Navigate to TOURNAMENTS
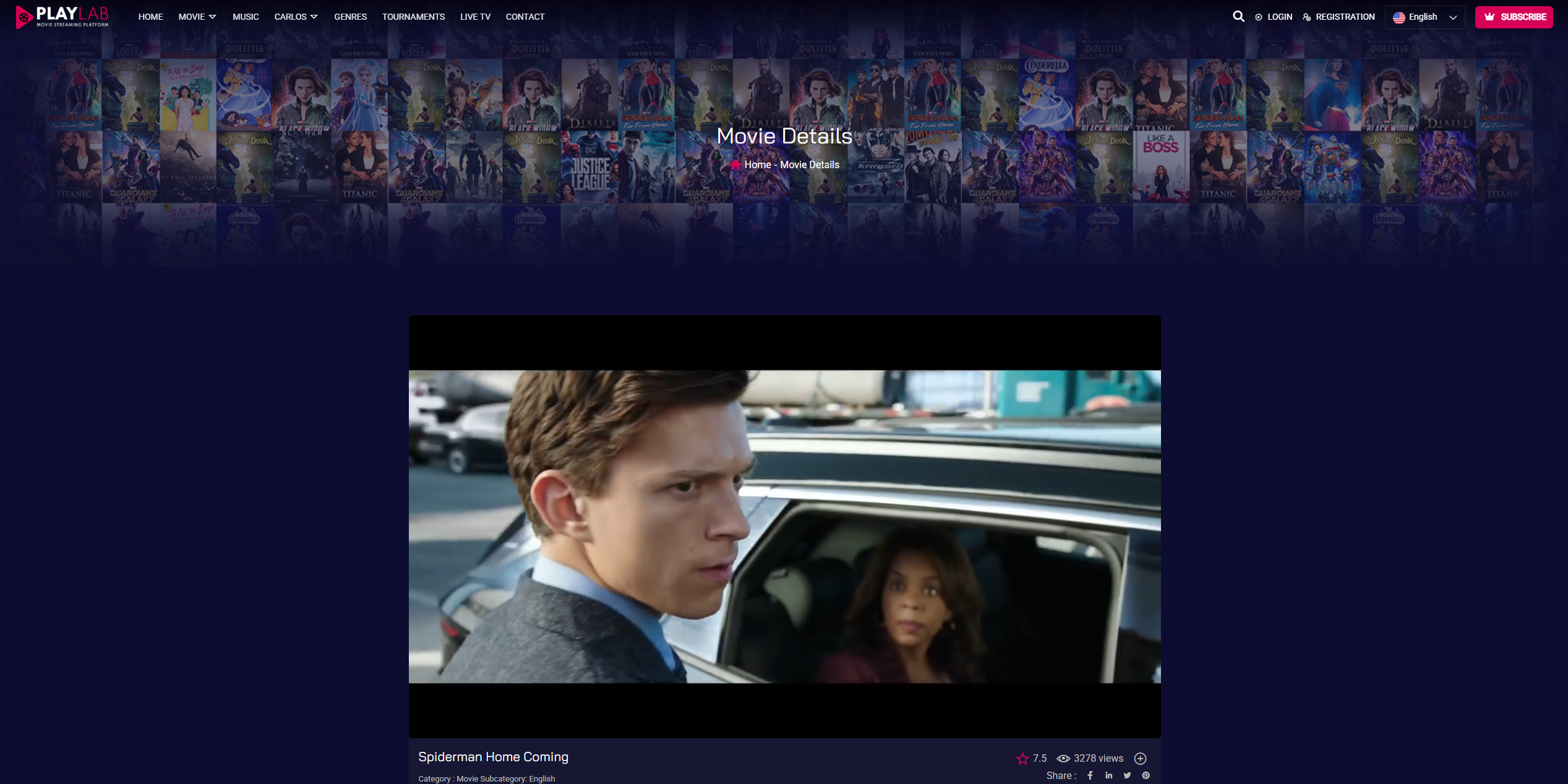1568x784 pixels. [414, 17]
